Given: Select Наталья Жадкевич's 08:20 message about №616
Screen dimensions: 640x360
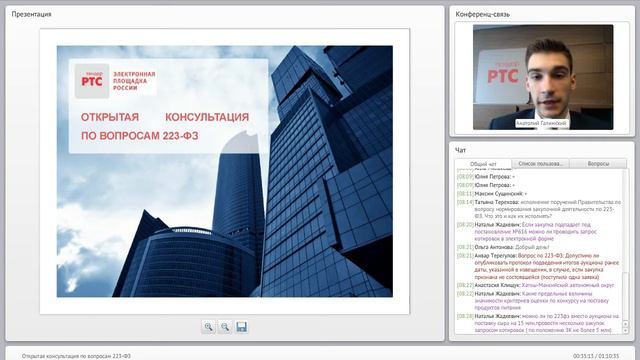Looking at the screenshot, I should click(x=527, y=231).
